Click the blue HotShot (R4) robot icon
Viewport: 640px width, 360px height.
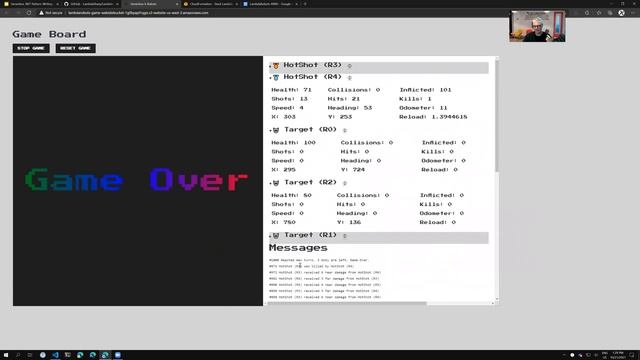tap(276, 77)
